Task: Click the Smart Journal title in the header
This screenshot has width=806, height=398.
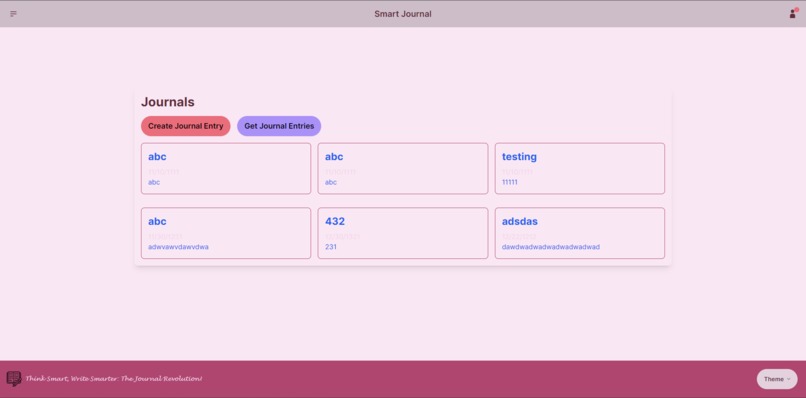Action: point(403,14)
